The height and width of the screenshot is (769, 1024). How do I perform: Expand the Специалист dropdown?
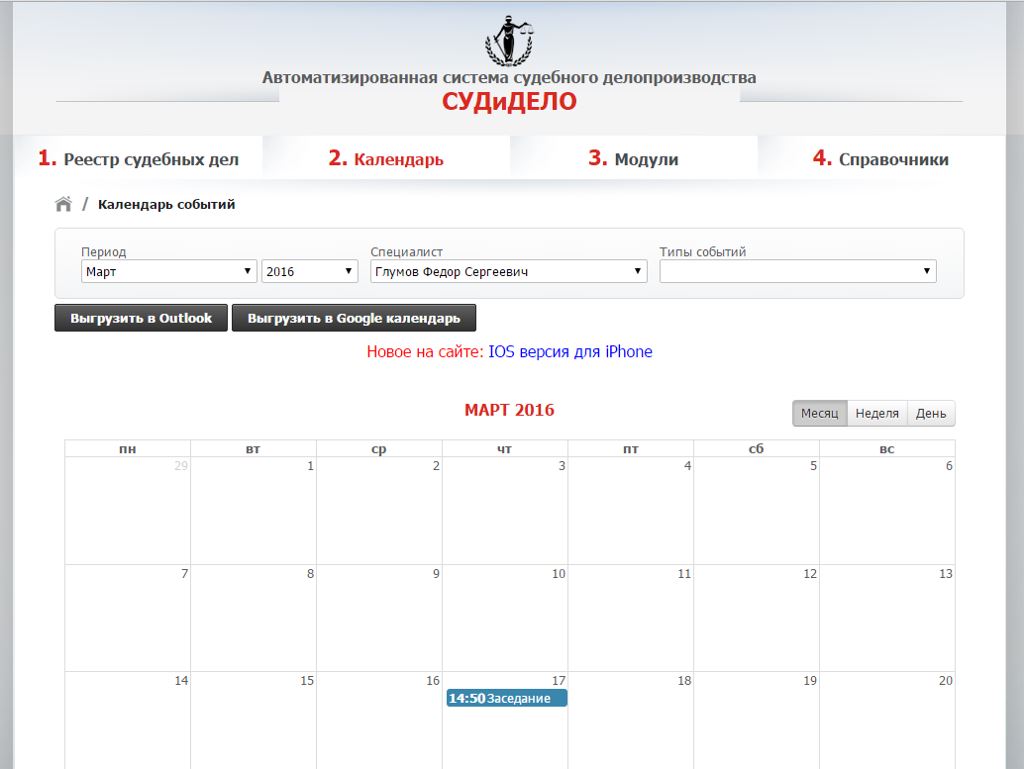[x=508, y=271]
